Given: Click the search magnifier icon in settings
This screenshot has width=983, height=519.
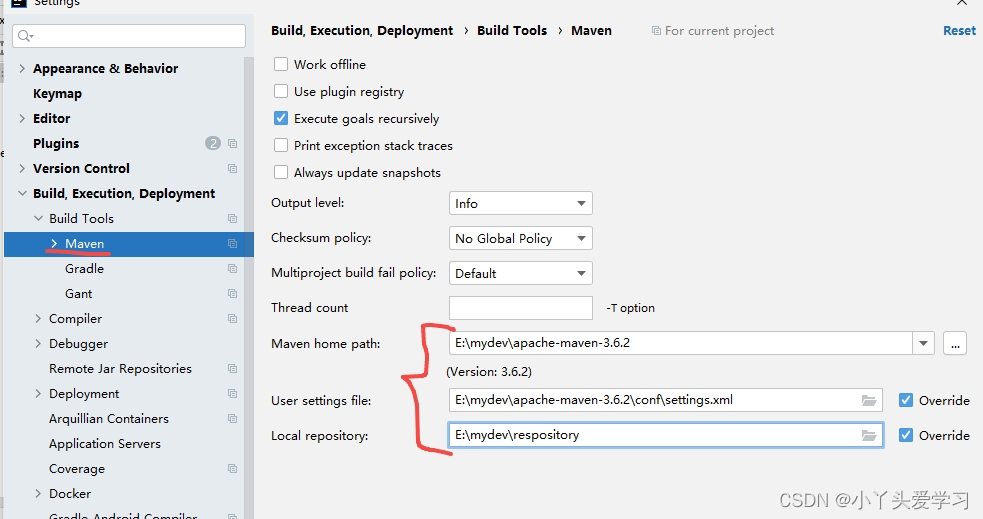Looking at the screenshot, I should pos(25,36).
